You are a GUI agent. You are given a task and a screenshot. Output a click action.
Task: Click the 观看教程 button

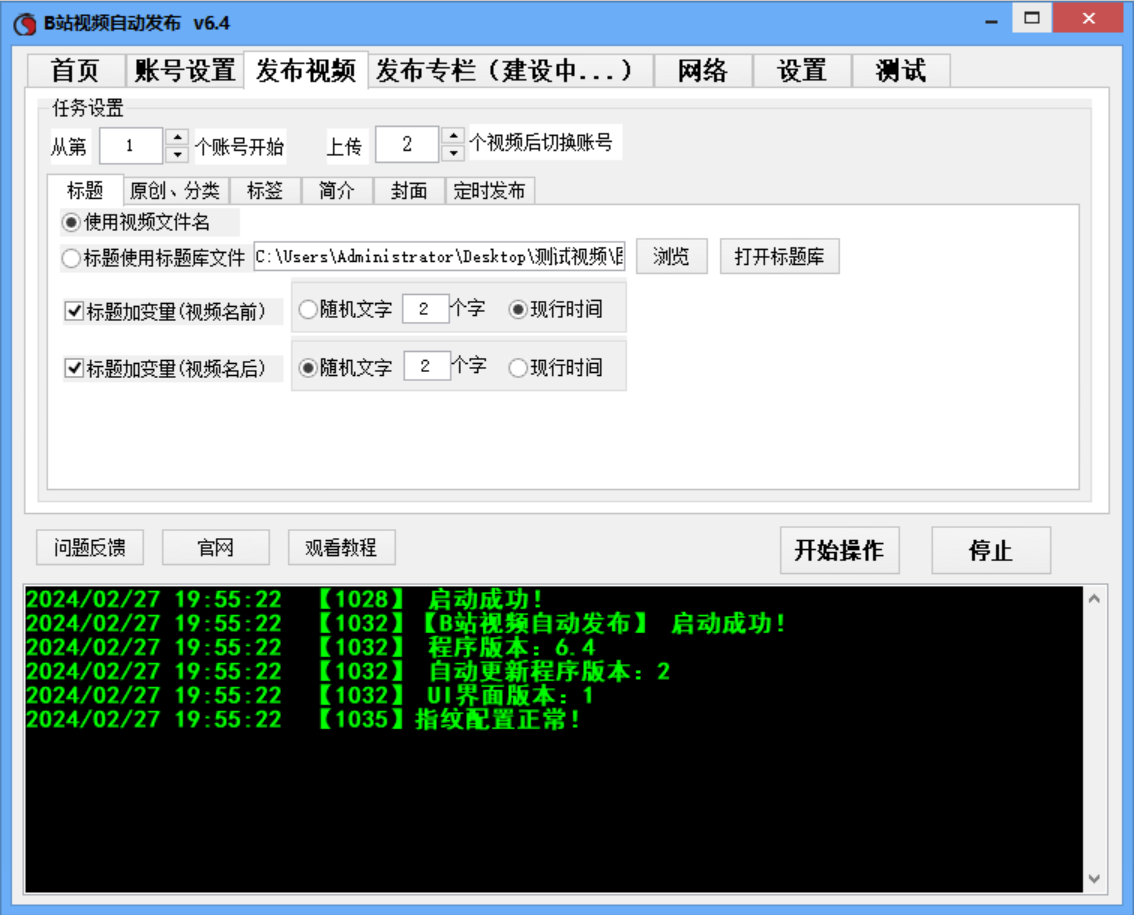[x=341, y=547]
